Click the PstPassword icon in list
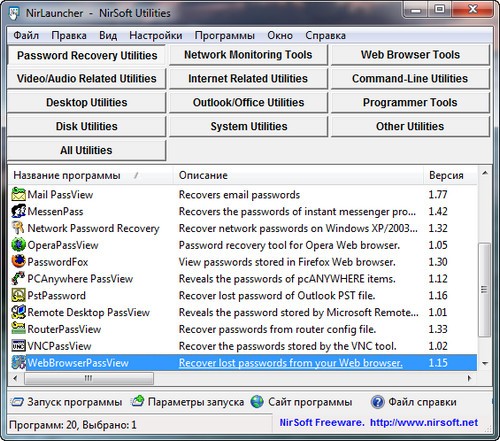This screenshot has width=500, height=441. 18,295
